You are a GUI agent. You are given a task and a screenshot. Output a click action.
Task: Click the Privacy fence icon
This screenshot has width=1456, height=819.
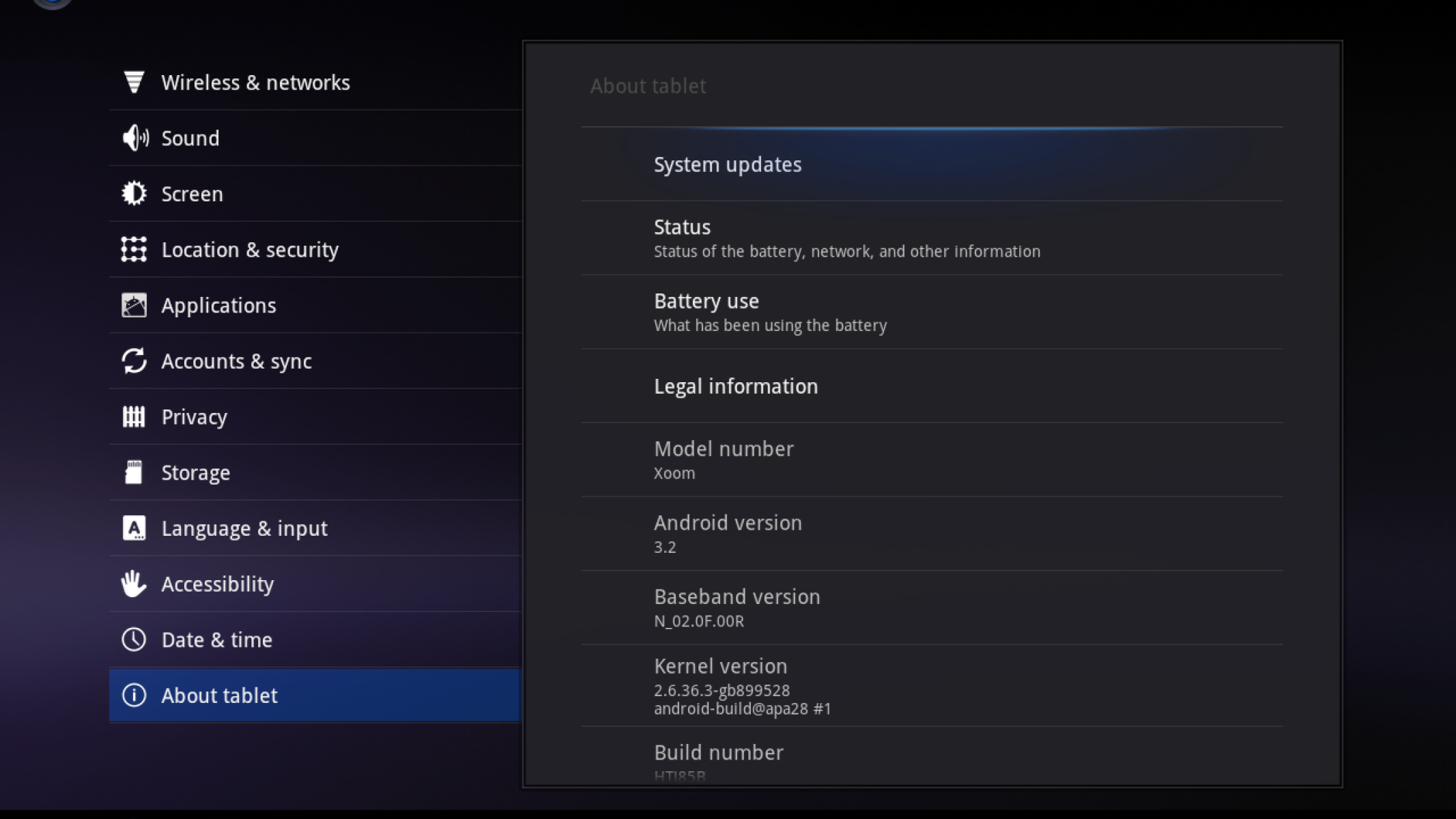(134, 416)
